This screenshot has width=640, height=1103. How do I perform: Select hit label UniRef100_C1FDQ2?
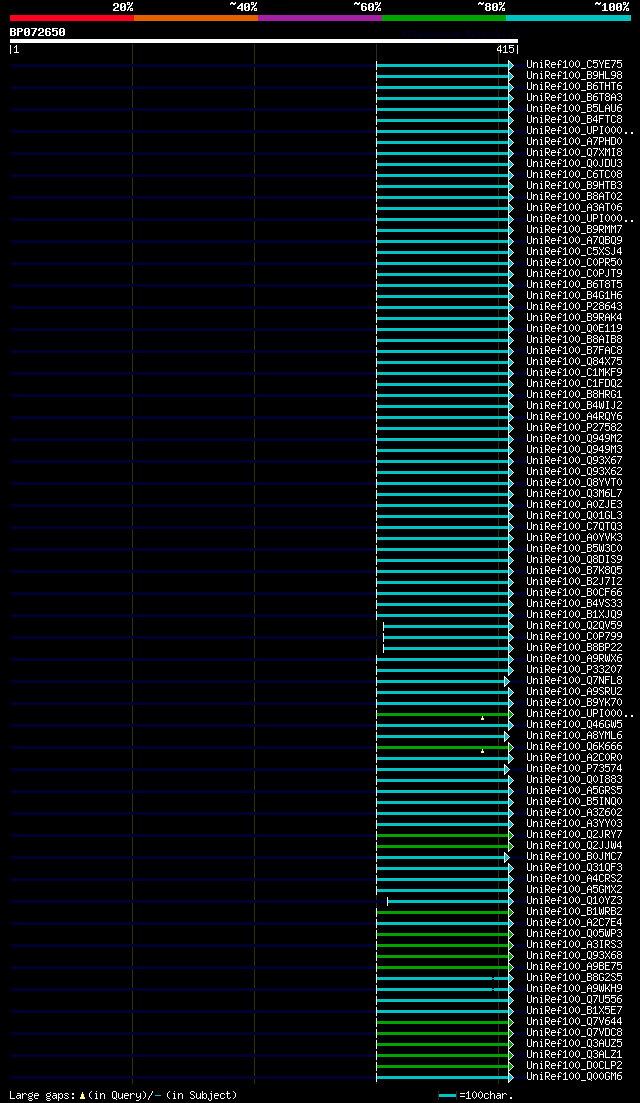[574, 383]
